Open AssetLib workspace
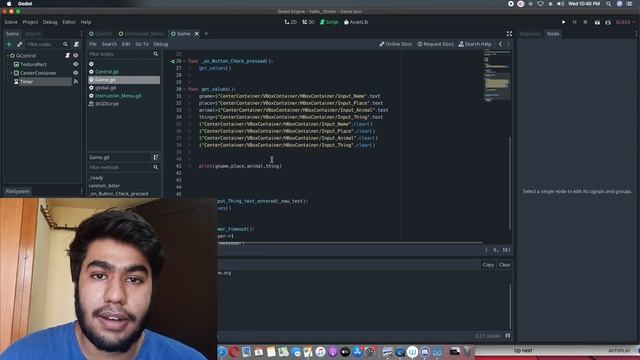This screenshot has width=640, height=360. 356,22
